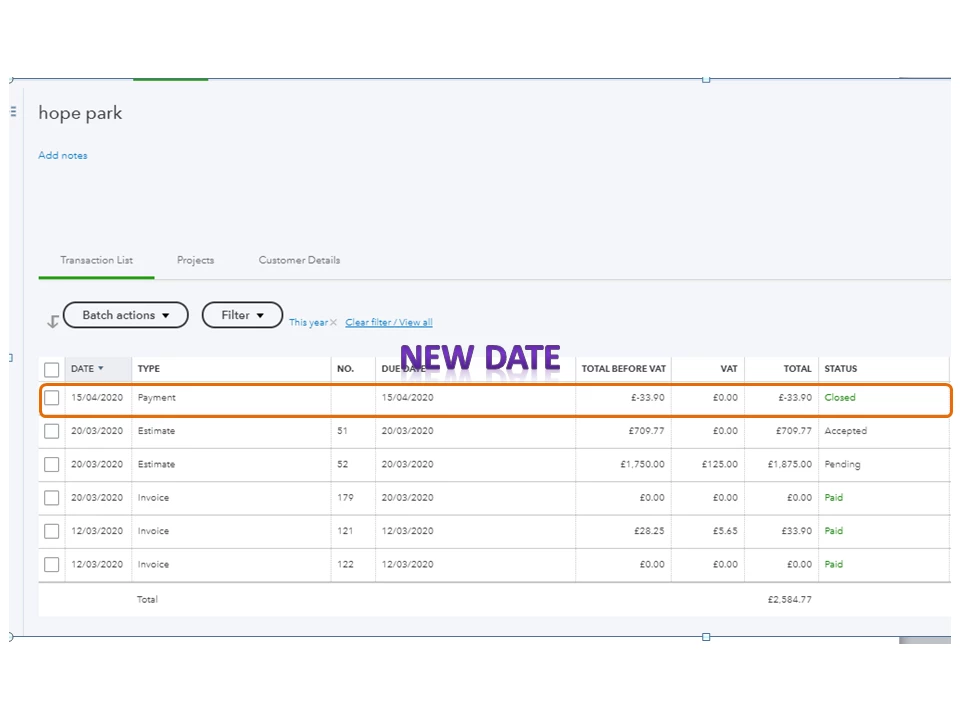Select the Transaction List tab
Screen dimensions: 960x720
96,260
